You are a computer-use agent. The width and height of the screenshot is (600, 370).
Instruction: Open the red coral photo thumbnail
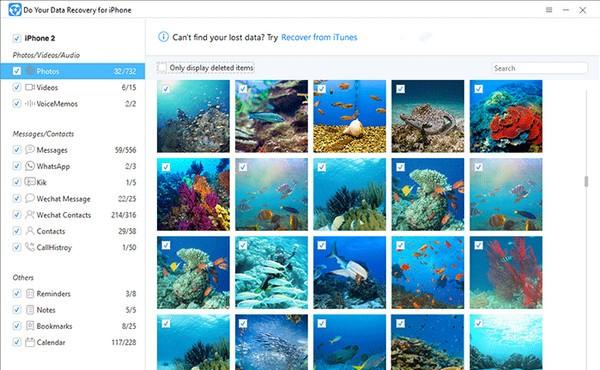click(x=506, y=116)
